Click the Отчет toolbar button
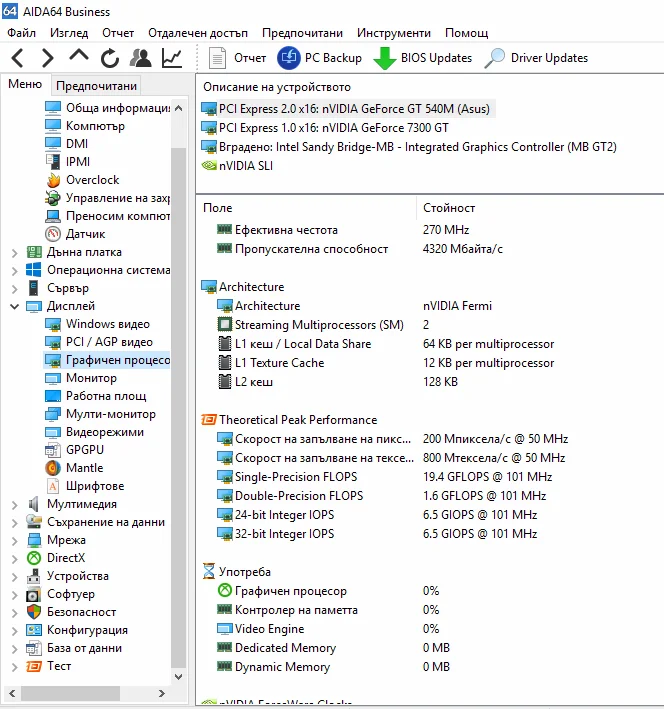This screenshot has width=664, height=709. coord(237,58)
